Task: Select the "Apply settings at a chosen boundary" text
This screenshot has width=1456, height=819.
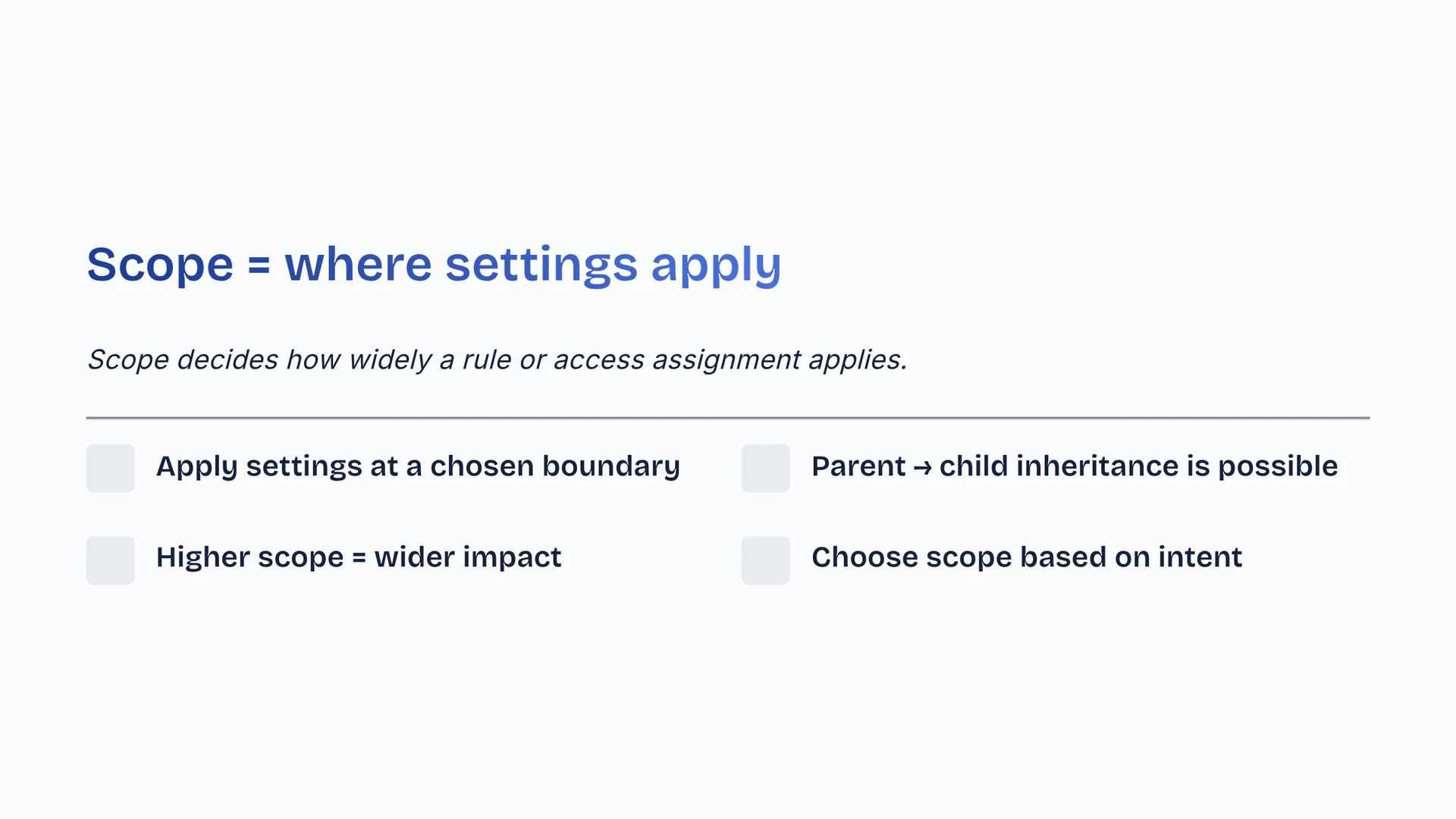Action: pos(418,466)
